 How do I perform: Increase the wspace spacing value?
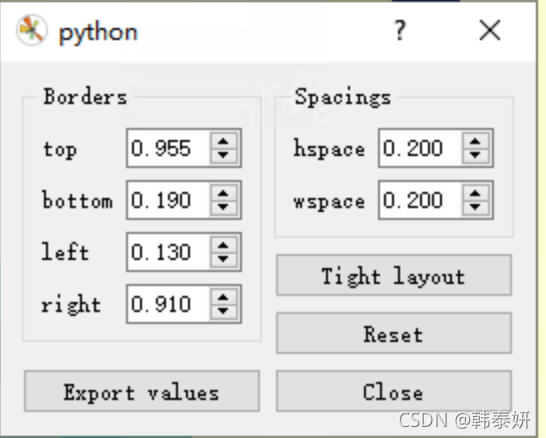[475, 193]
